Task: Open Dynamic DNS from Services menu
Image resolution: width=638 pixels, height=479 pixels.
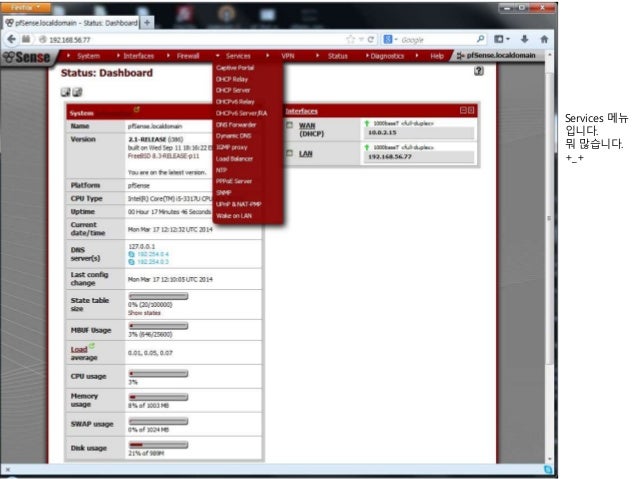Action: [234, 136]
